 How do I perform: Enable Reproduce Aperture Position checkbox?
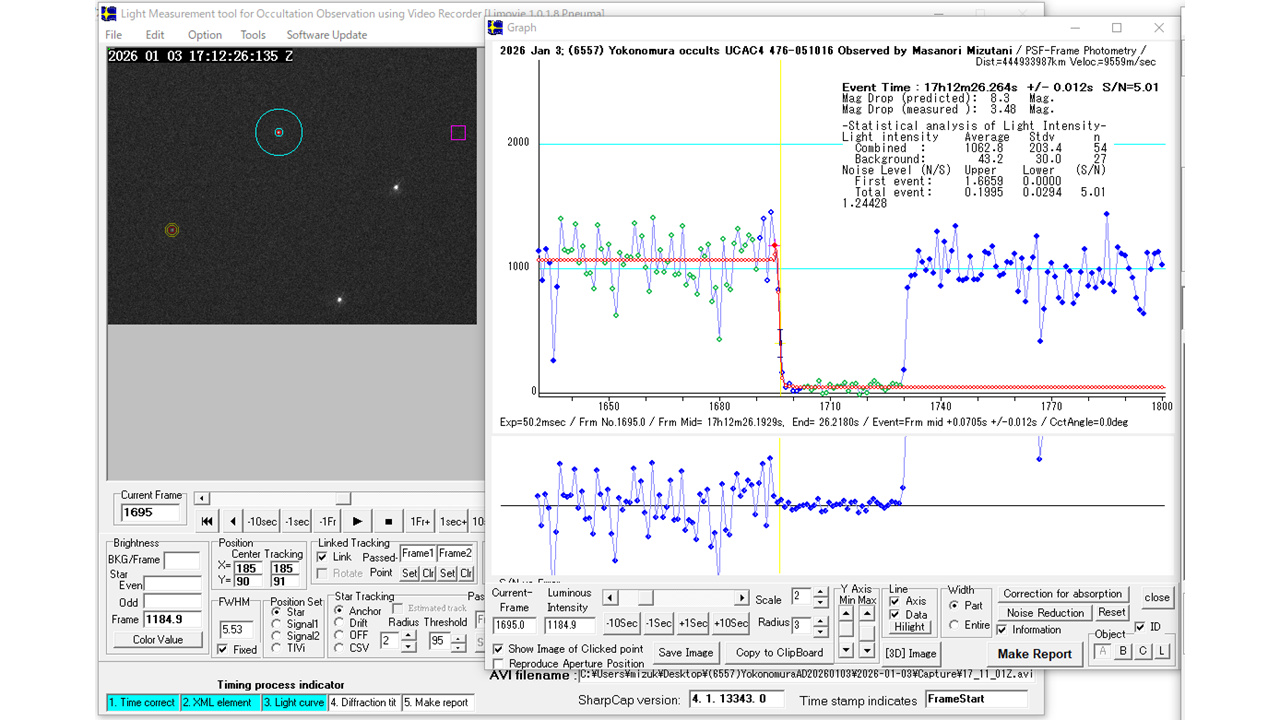[x=499, y=663]
